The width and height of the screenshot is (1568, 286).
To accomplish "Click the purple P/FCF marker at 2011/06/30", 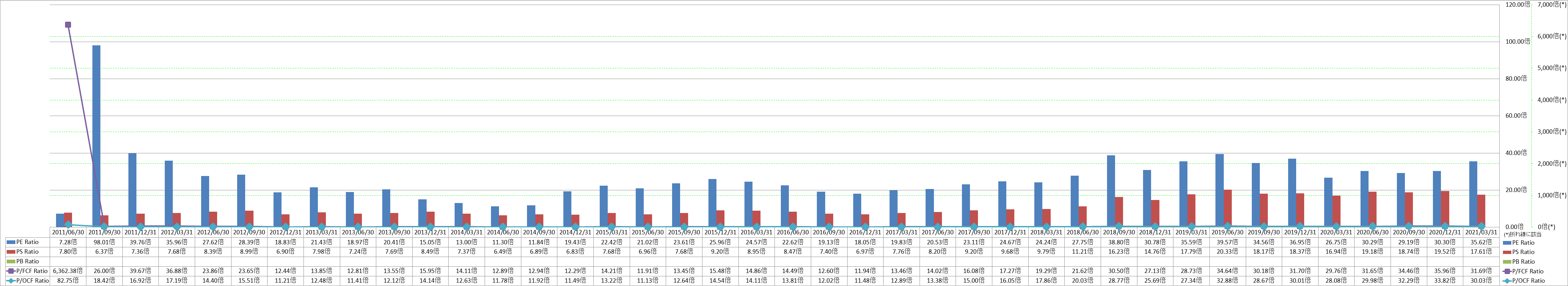I will pos(68,25).
